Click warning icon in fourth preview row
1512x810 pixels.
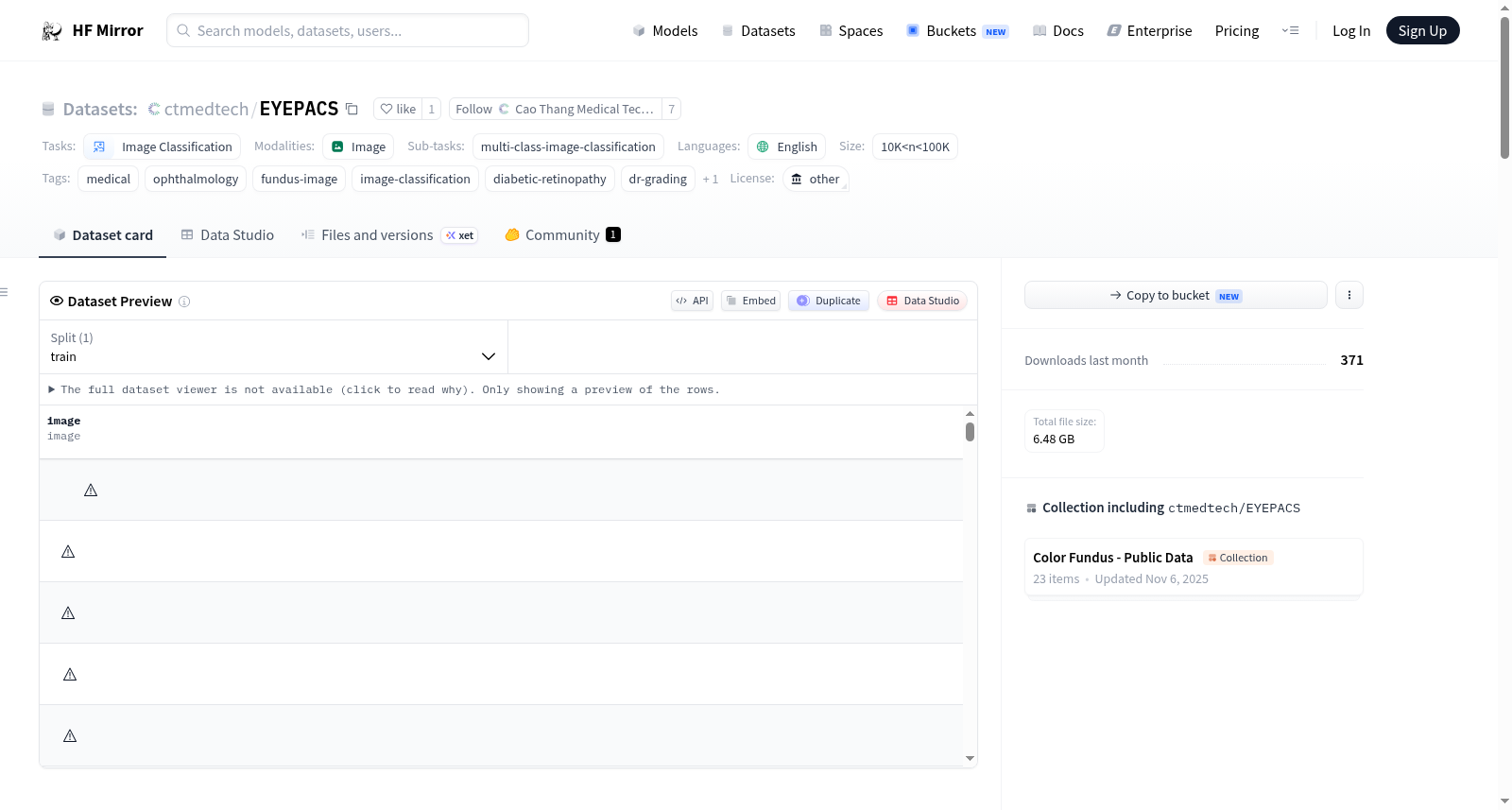click(70, 674)
